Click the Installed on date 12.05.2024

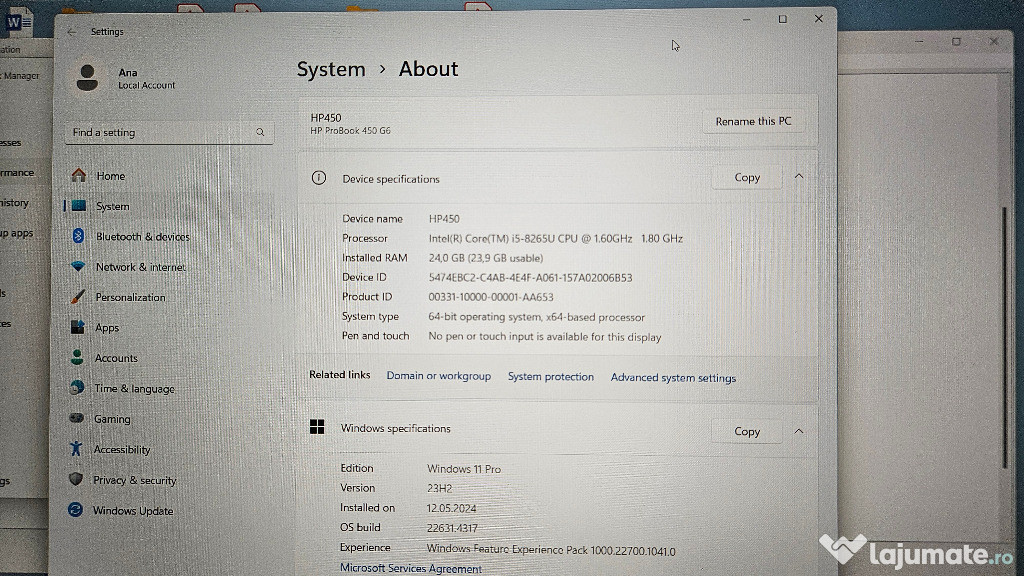click(x=451, y=508)
